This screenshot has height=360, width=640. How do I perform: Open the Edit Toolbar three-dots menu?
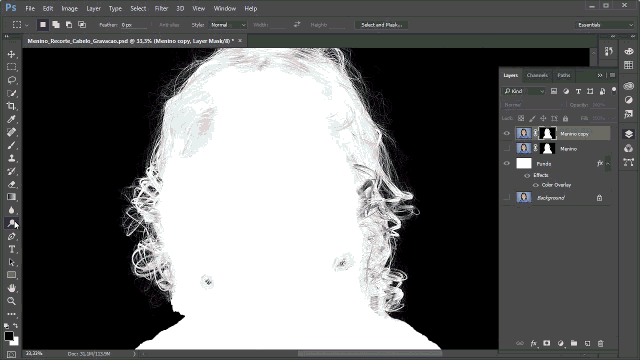pyautogui.click(x=11, y=314)
